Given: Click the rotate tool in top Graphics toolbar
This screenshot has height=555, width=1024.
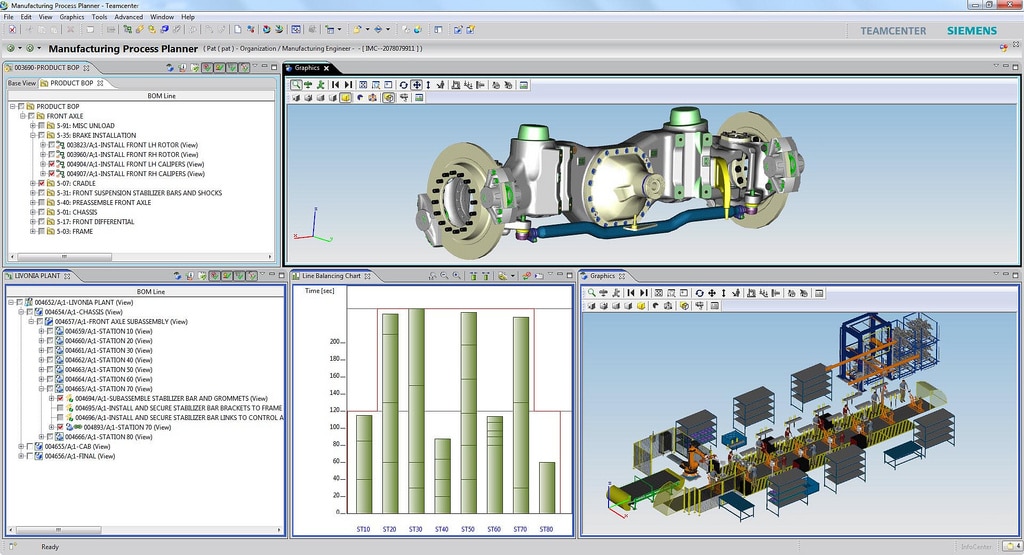Looking at the screenshot, I should [x=403, y=85].
